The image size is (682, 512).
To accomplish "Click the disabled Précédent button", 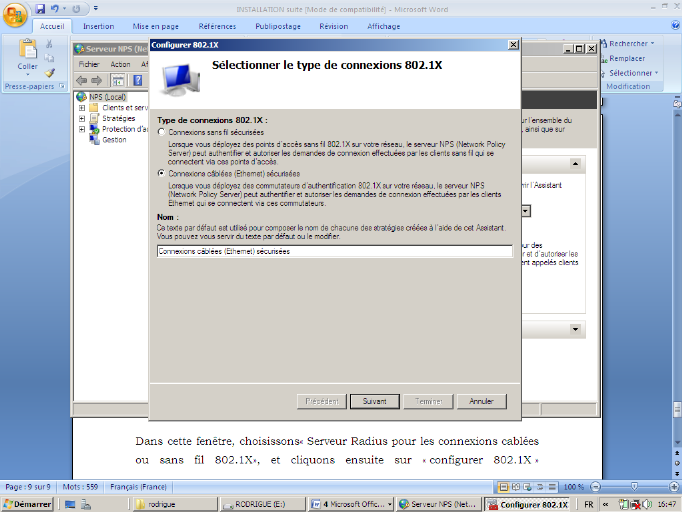I will [322, 401].
